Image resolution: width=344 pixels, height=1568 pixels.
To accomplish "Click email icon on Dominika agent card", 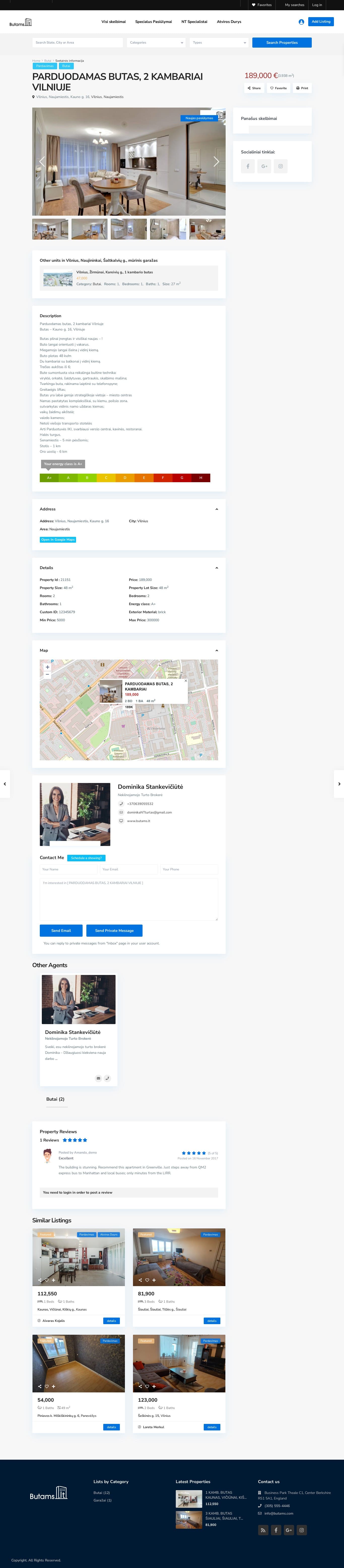I will tap(99, 1078).
